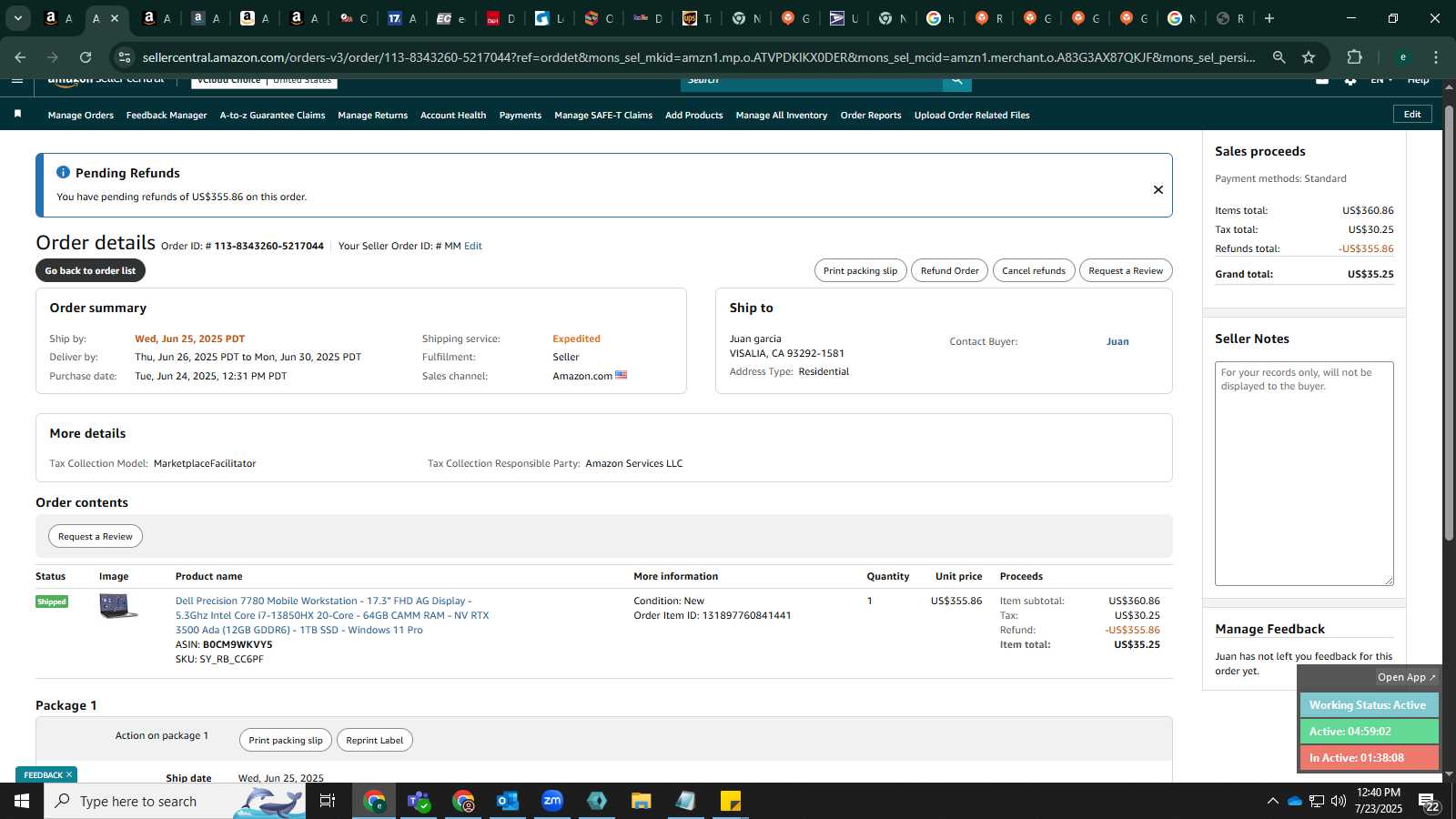1456x819 pixels.
Task: Open Manage Returns menu item
Action: (372, 116)
